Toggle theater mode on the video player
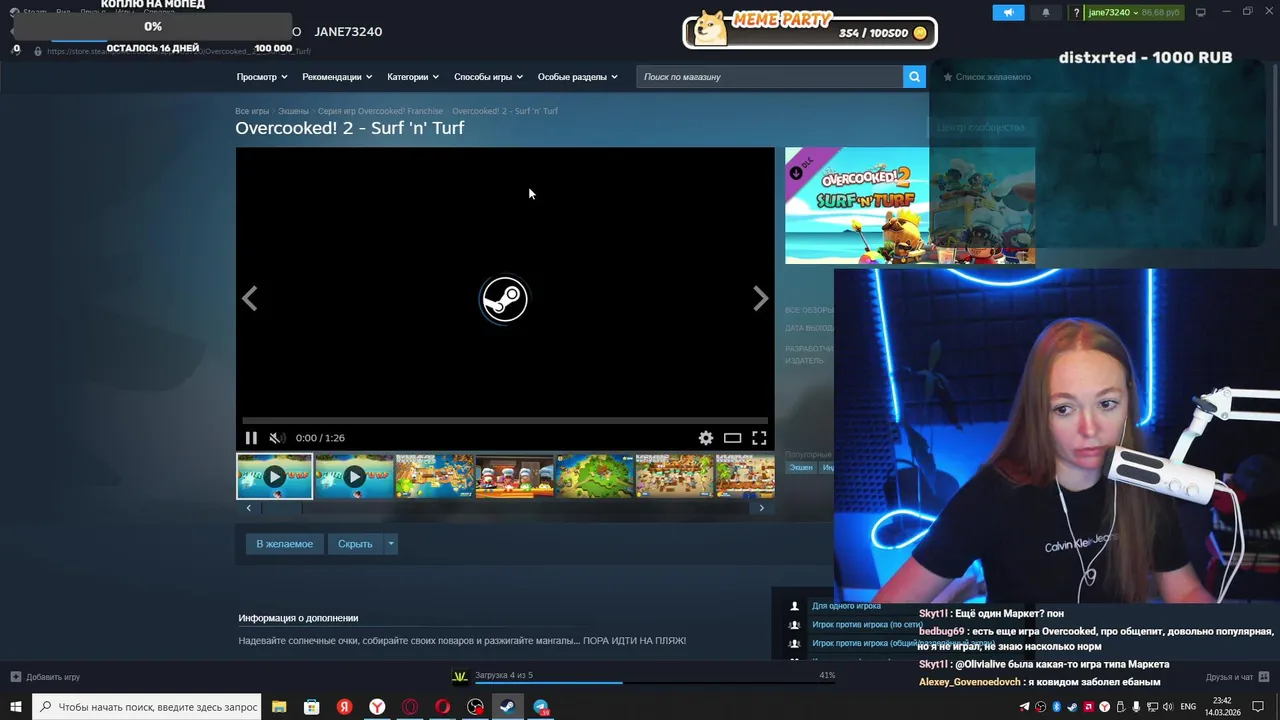The height and width of the screenshot is (720, 1280). tap(733, 438)
